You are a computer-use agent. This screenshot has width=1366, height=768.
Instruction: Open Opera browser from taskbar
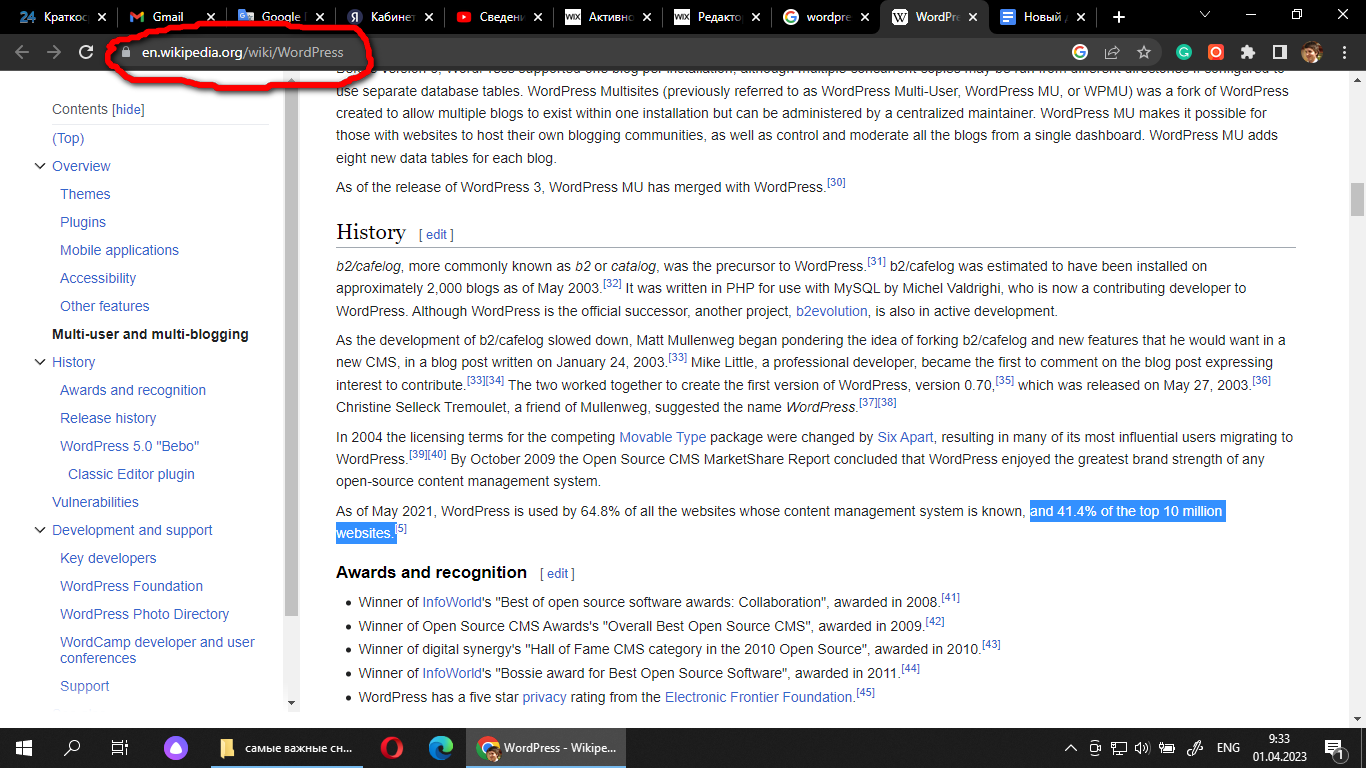click(x=392, y=747)
